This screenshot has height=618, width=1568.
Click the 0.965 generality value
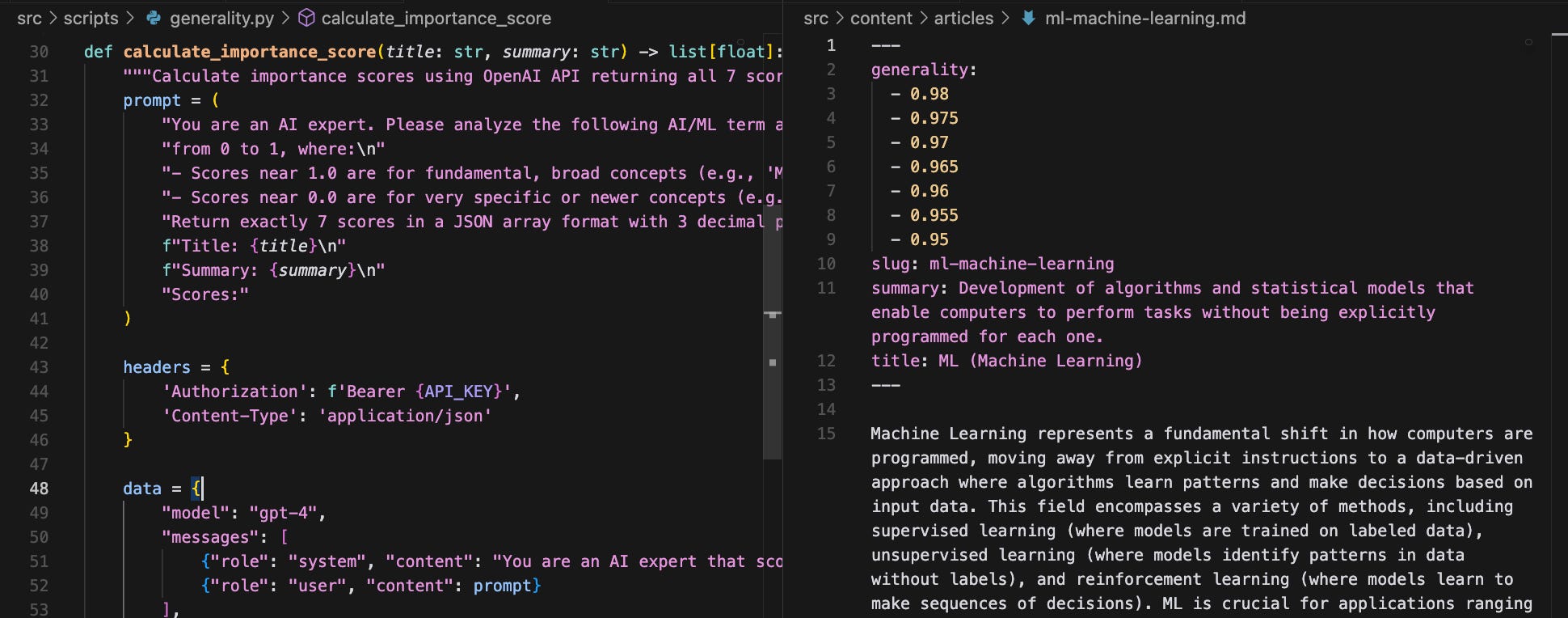pyautogui.click(x=934, y=167)
